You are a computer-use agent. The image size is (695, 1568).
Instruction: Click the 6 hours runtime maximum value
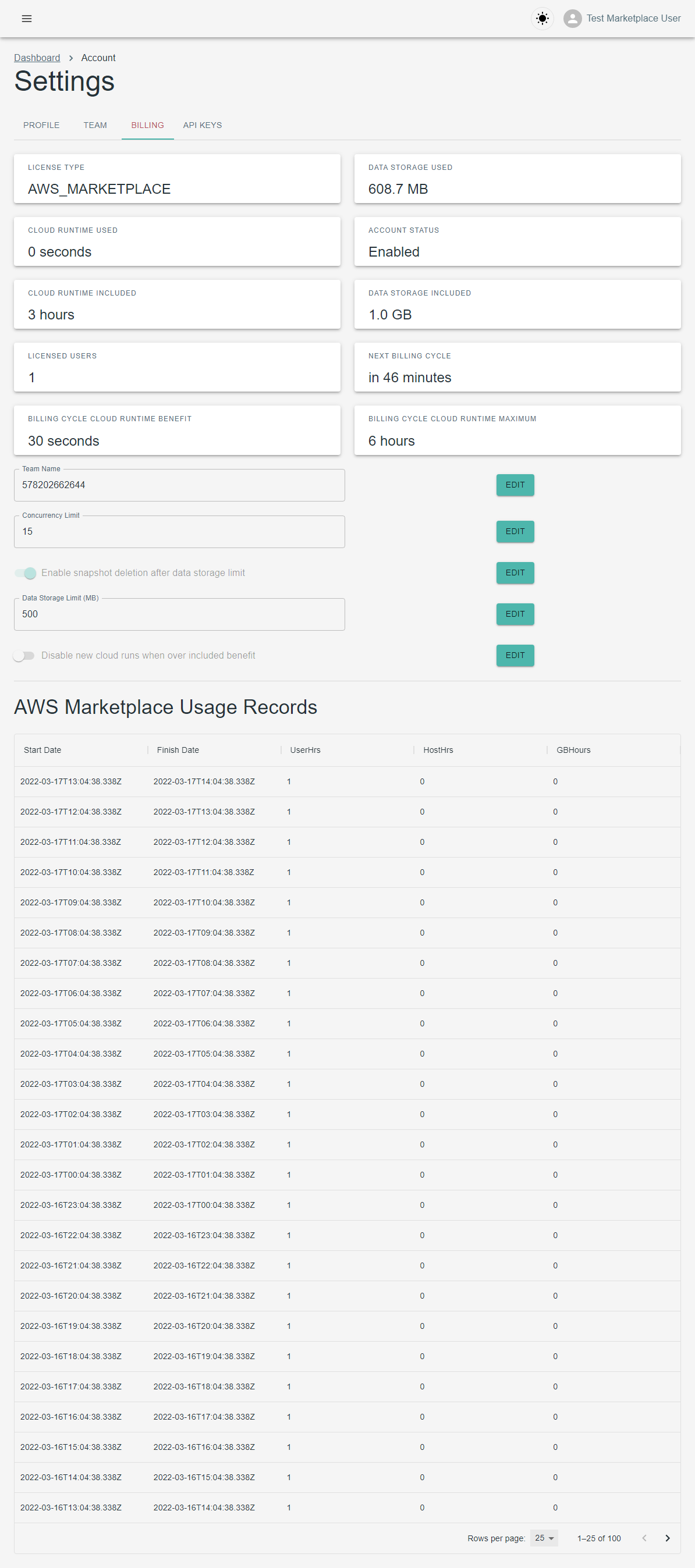[x=392, y=440]
